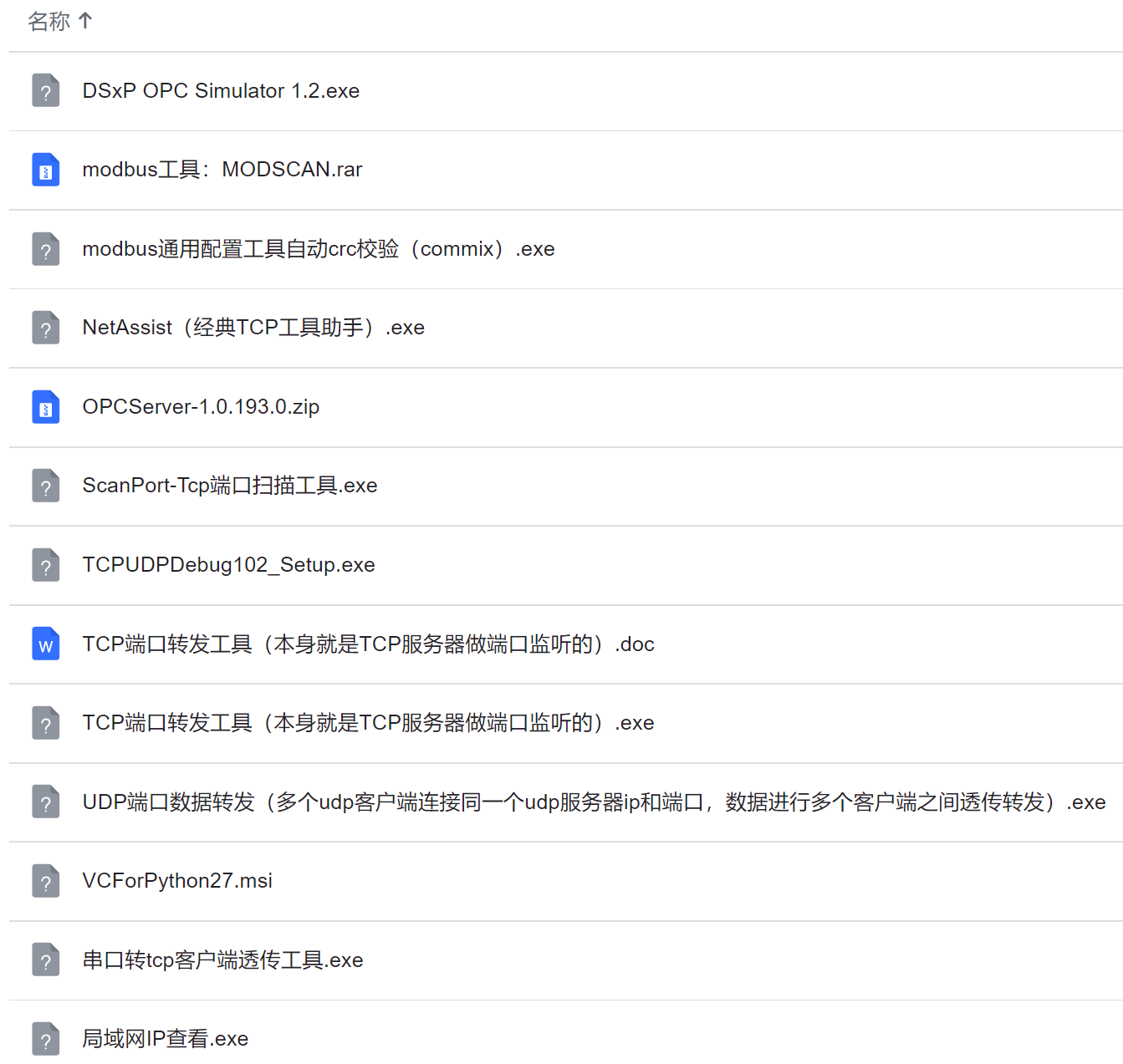This screenshot has width=1123, height=1064.
Task: Open DSxP OPC Simulator 1.2.exe
Action: point(221,91)
